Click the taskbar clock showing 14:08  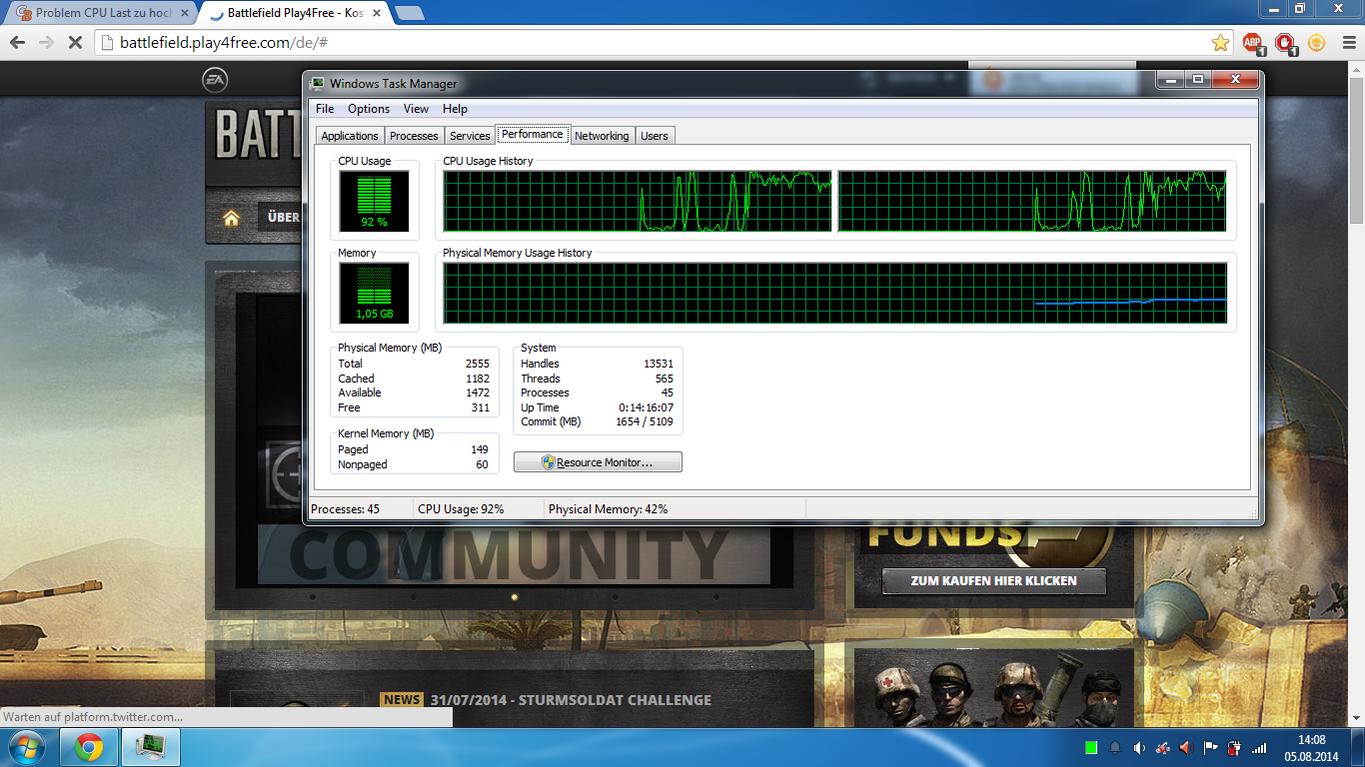[x=1311, y=747]
